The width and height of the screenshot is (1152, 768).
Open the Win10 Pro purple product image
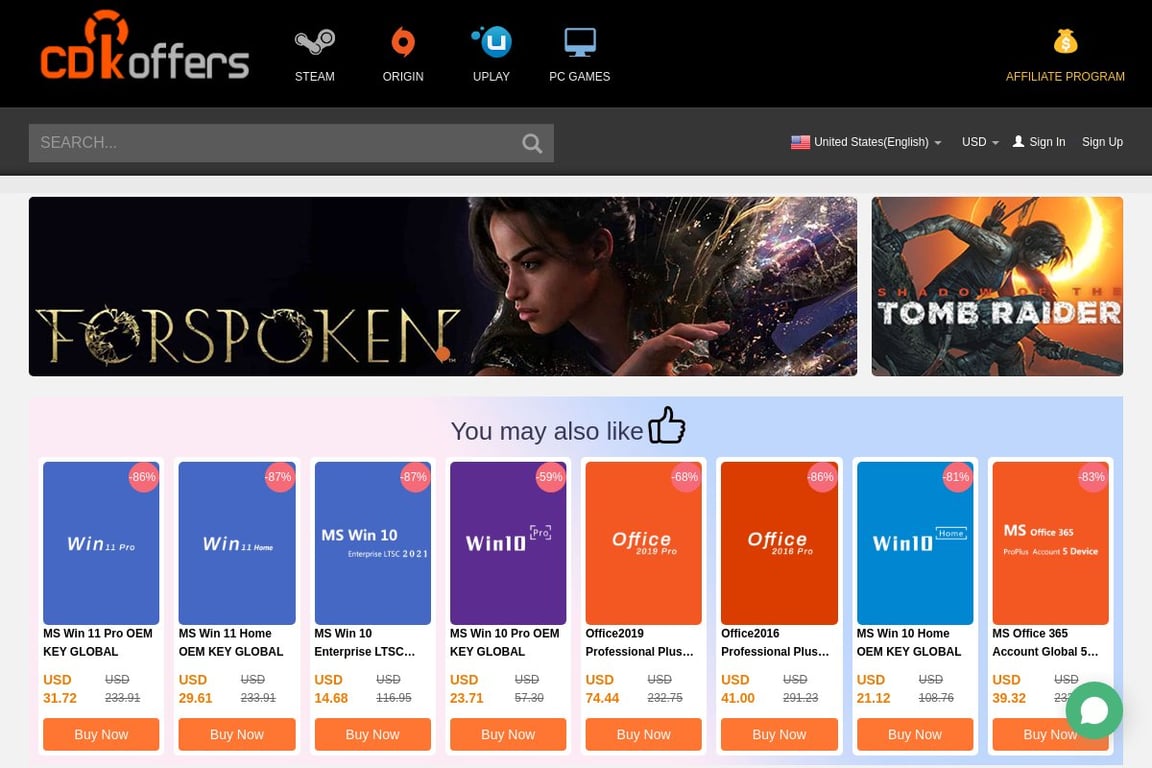pyautogui.click(x=508, y=543)
